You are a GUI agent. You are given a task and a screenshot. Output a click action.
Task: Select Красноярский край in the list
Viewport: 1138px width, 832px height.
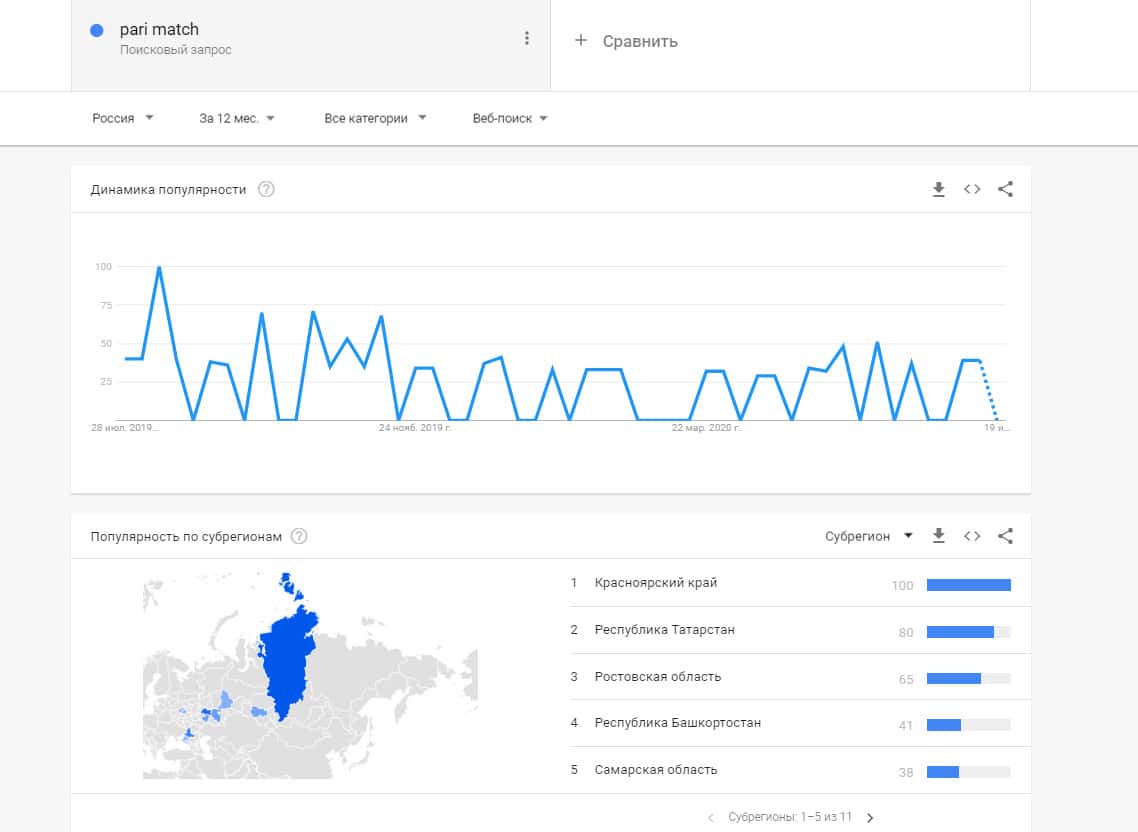(800, 584)
